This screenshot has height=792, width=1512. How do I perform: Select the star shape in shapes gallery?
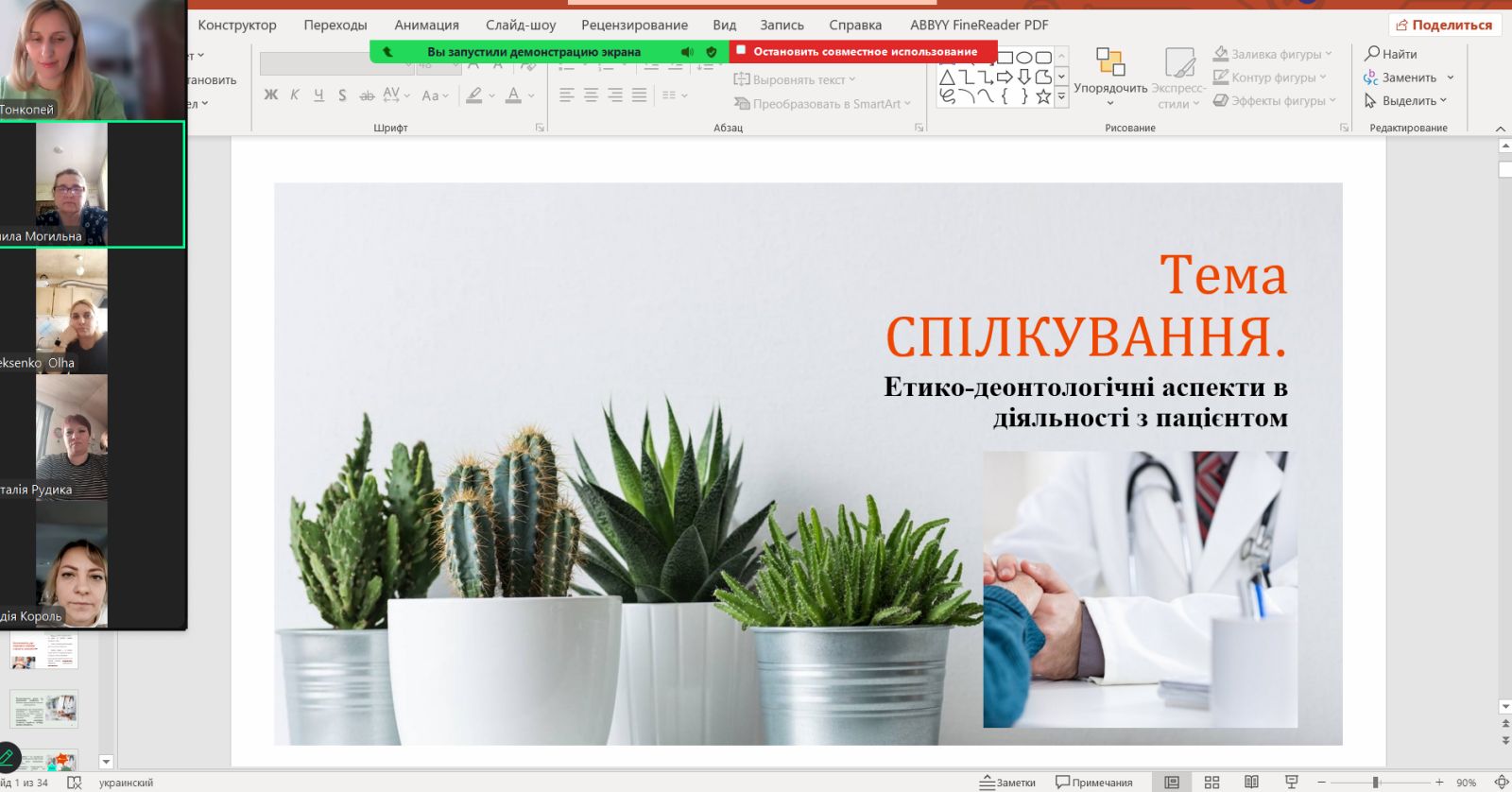[x=1043, y=95]
